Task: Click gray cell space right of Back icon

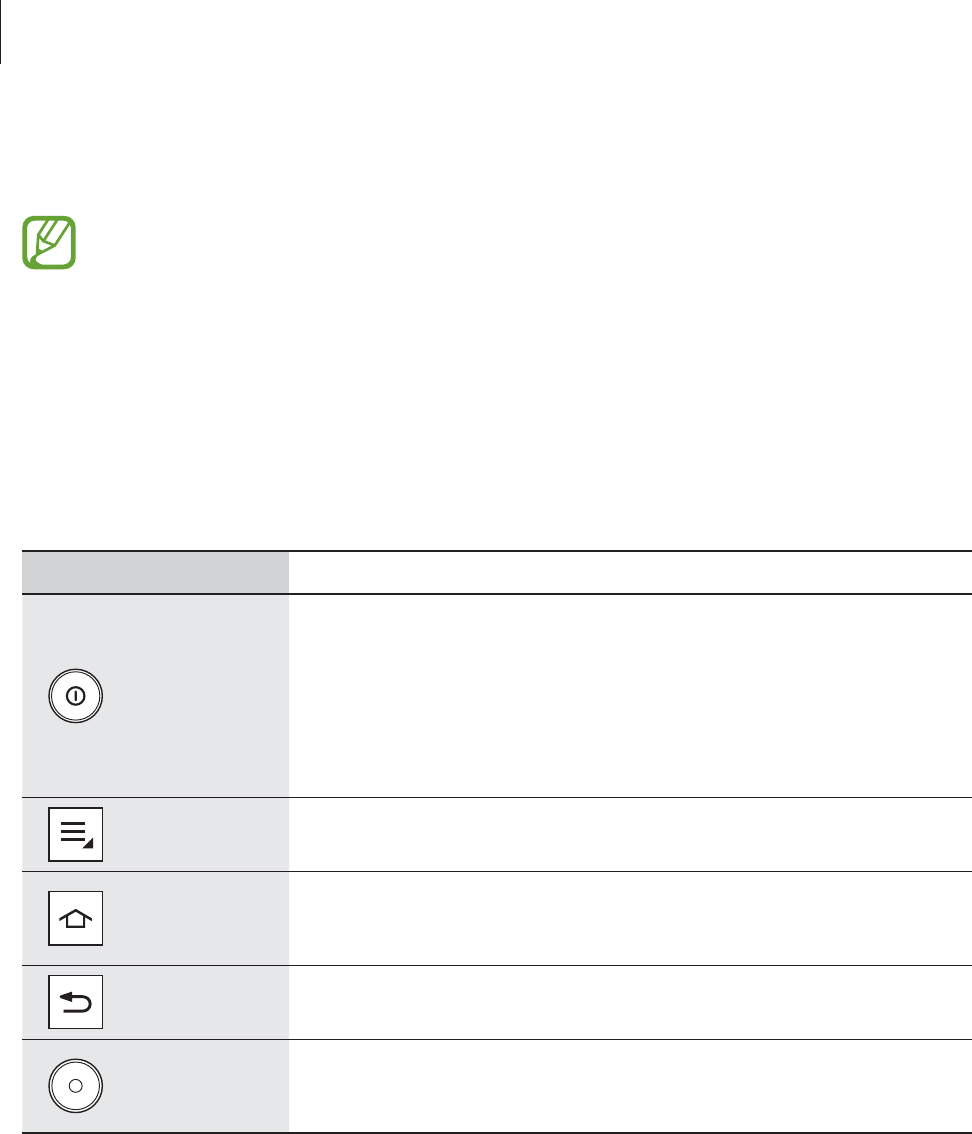Action: pos(200,1002)
